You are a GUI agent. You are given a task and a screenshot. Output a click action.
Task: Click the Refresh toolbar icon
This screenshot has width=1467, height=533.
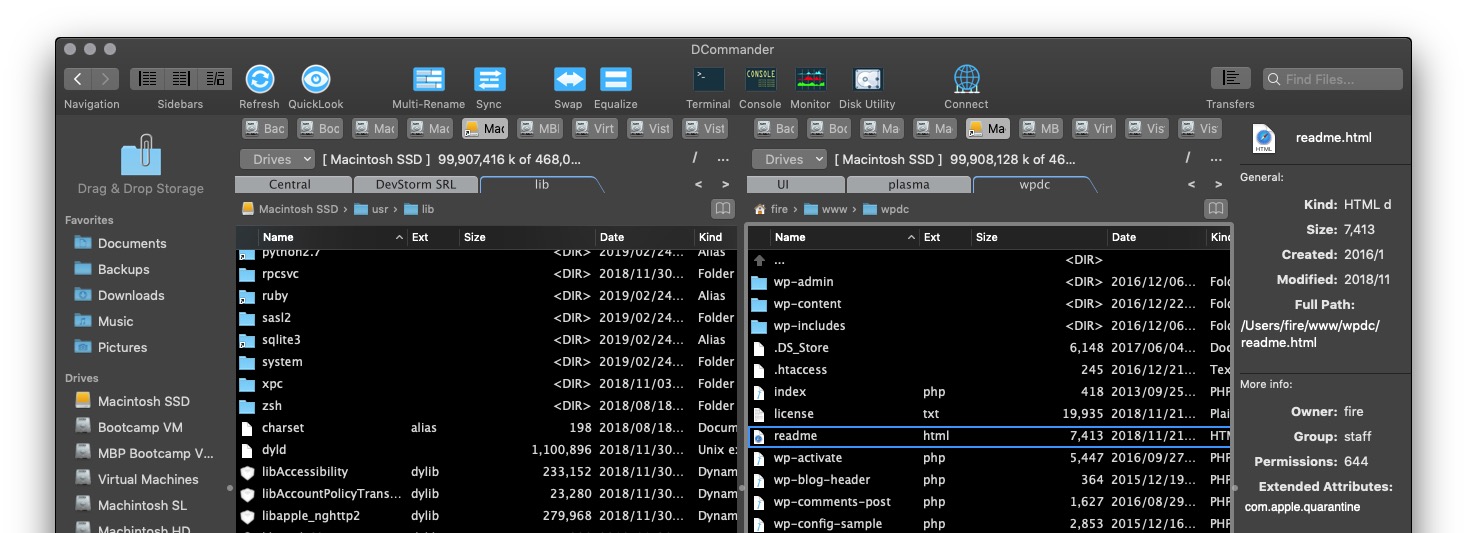point(260,79)
